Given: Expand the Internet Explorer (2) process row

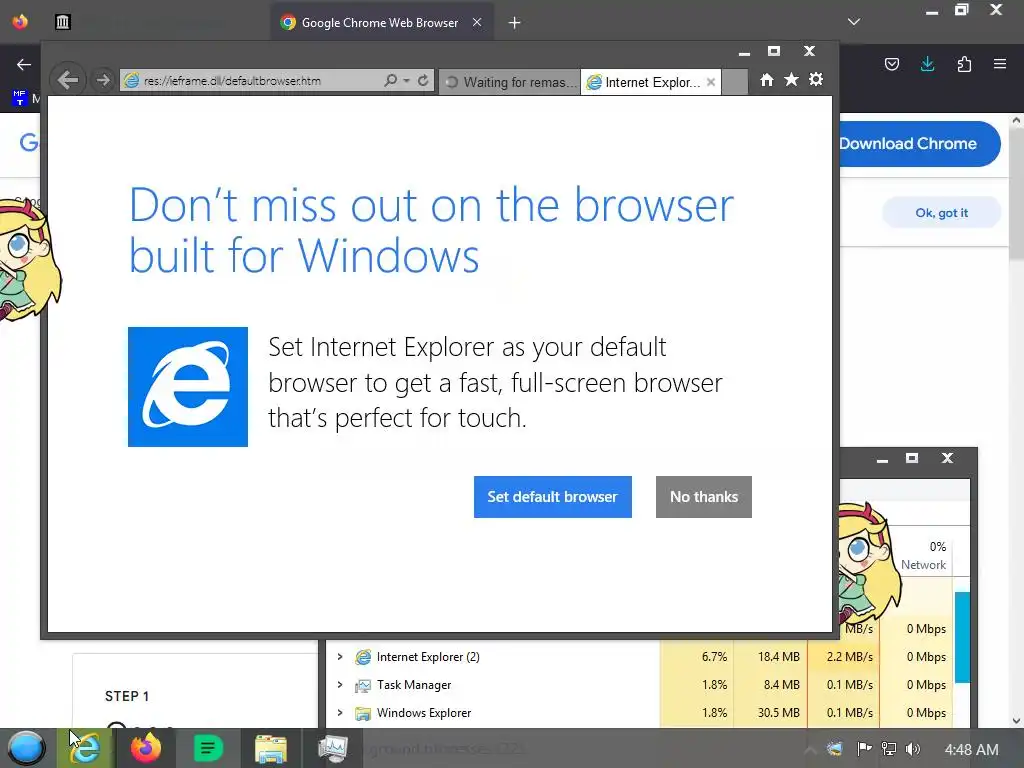Looking at the screenshot, I should point(340,657).
